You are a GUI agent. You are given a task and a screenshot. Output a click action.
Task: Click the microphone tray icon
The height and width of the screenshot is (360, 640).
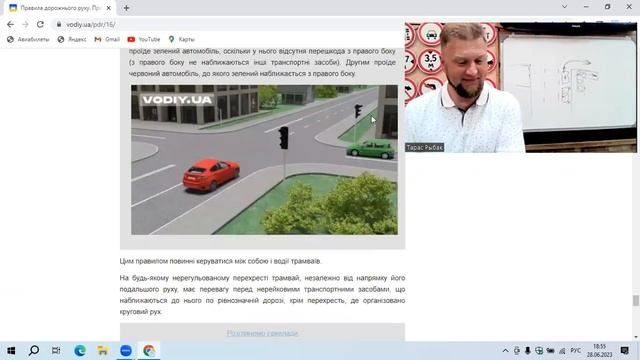[x=528, y=351]
